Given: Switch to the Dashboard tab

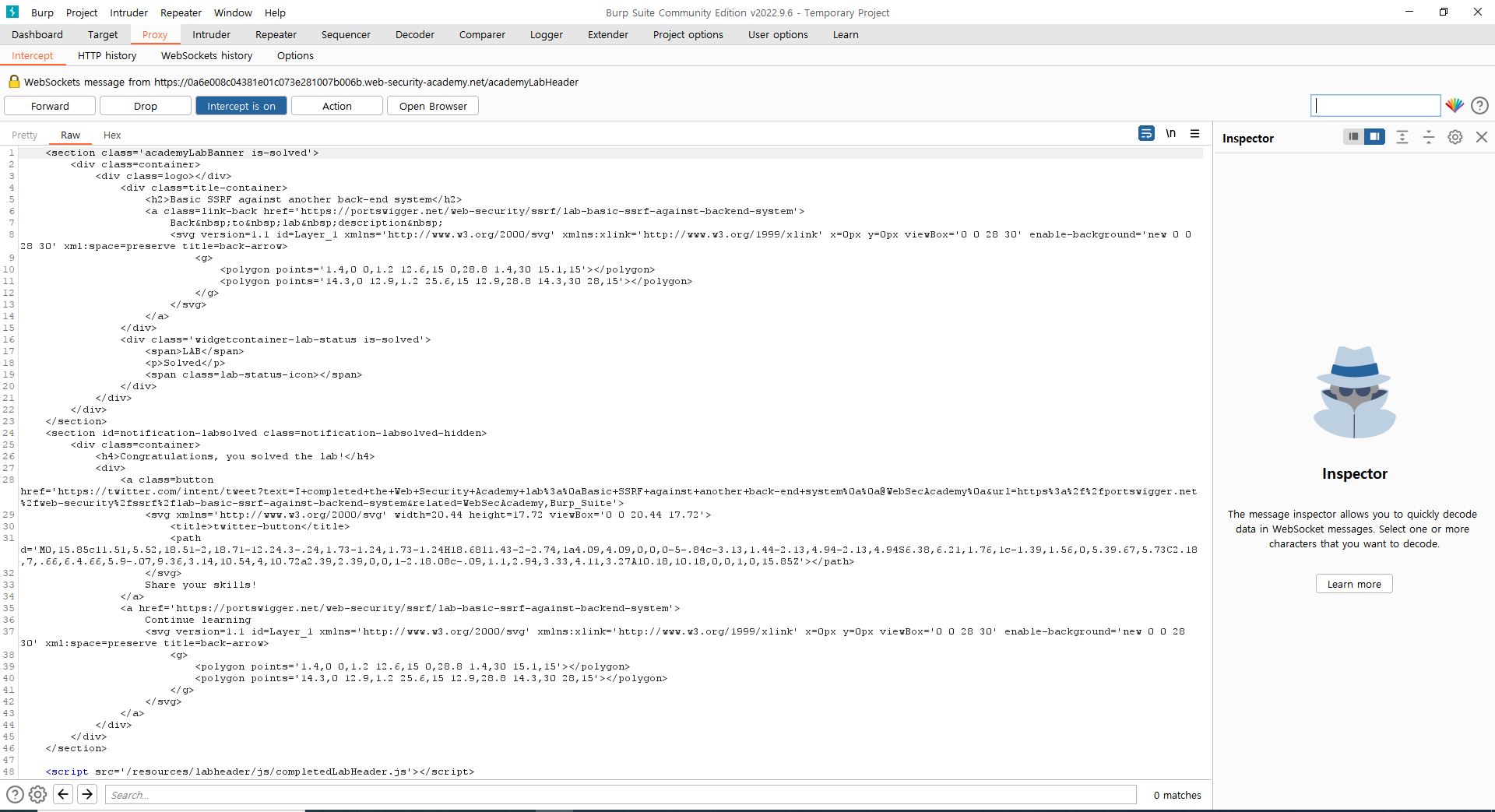Looking at the screenshot, I should (x=37, y=34).
